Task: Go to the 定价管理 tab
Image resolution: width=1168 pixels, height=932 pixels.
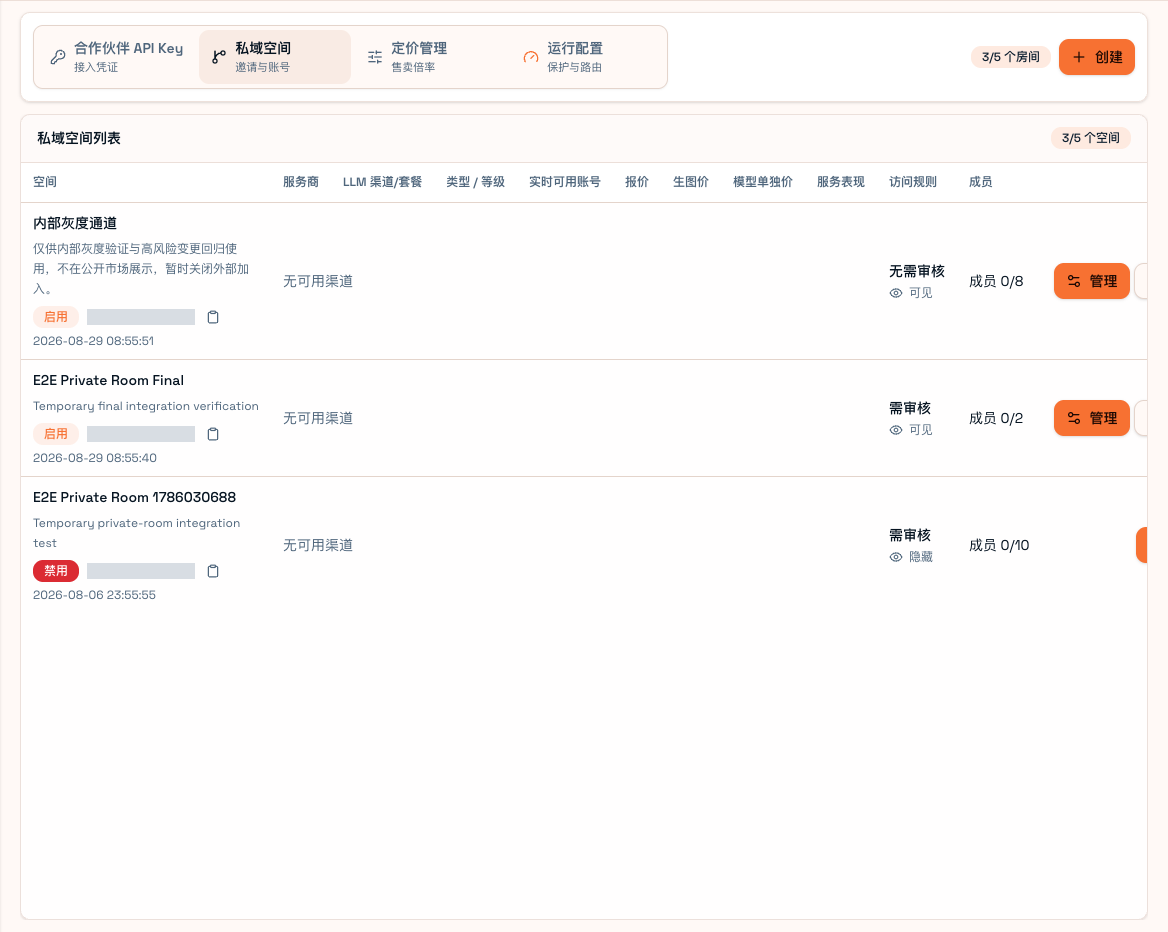Action: click(431, 57)
